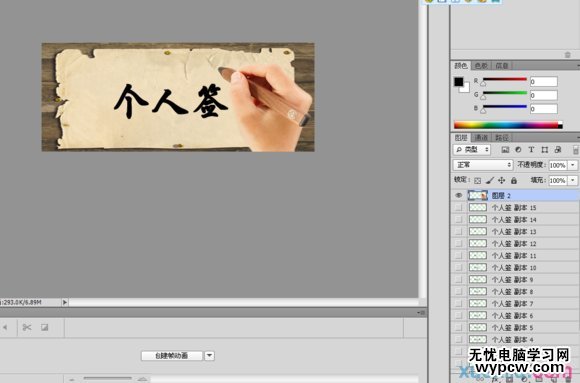Click the 创建帧动画 button

(x=172, y=356)
